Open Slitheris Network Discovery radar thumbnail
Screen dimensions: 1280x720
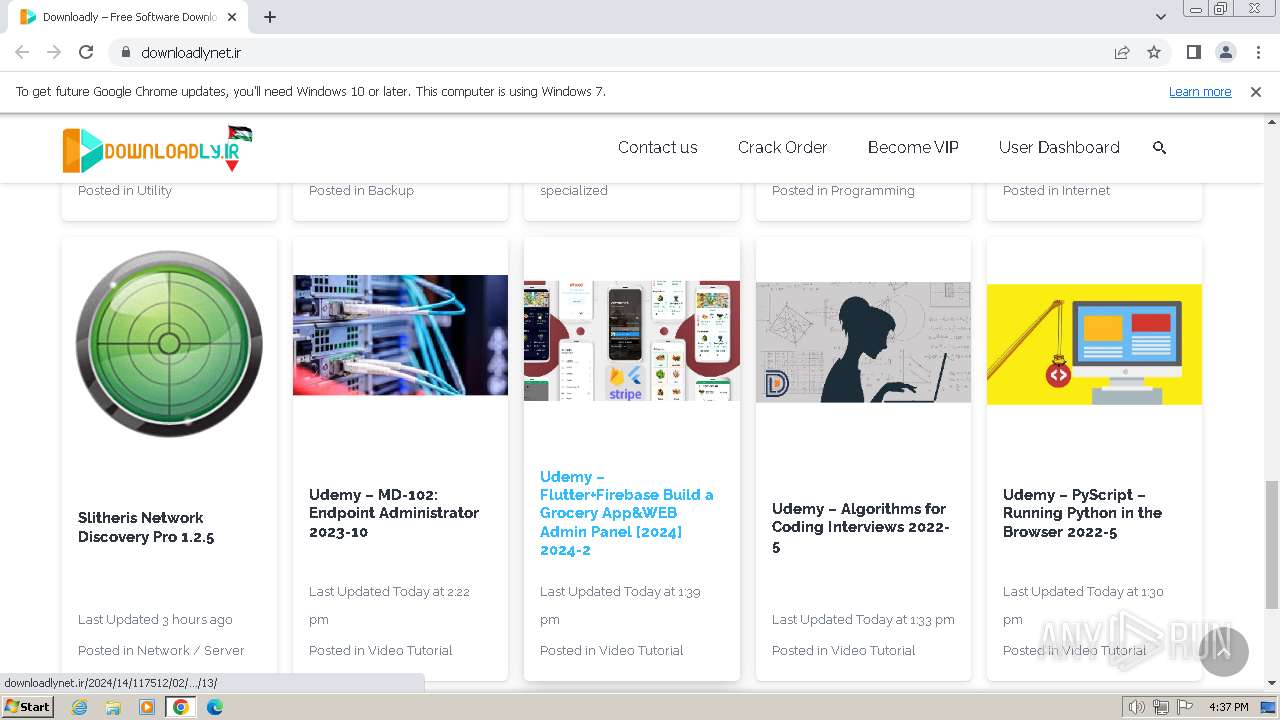[169, 344]
